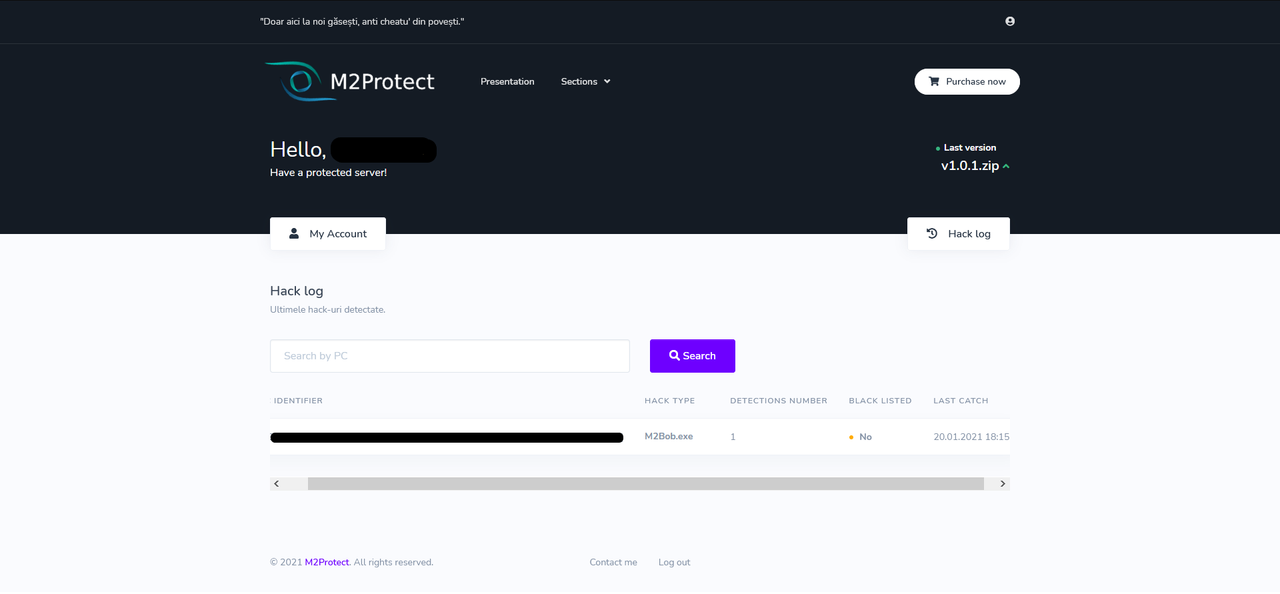Click the horizontal scrollbar thumb of the table
The width and height of the screenshot is (1280, 594).
tap(646, 484)
